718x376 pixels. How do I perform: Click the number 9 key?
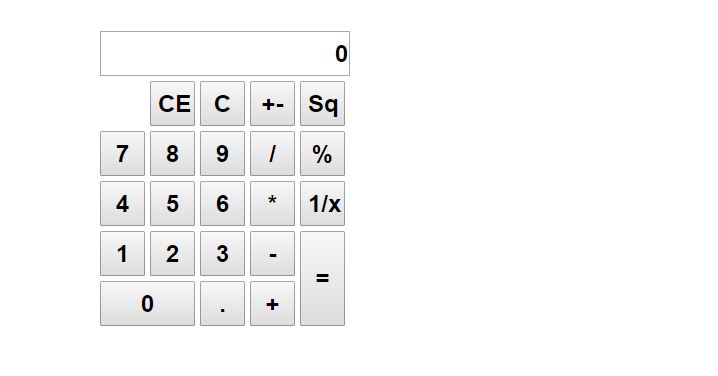222,153
